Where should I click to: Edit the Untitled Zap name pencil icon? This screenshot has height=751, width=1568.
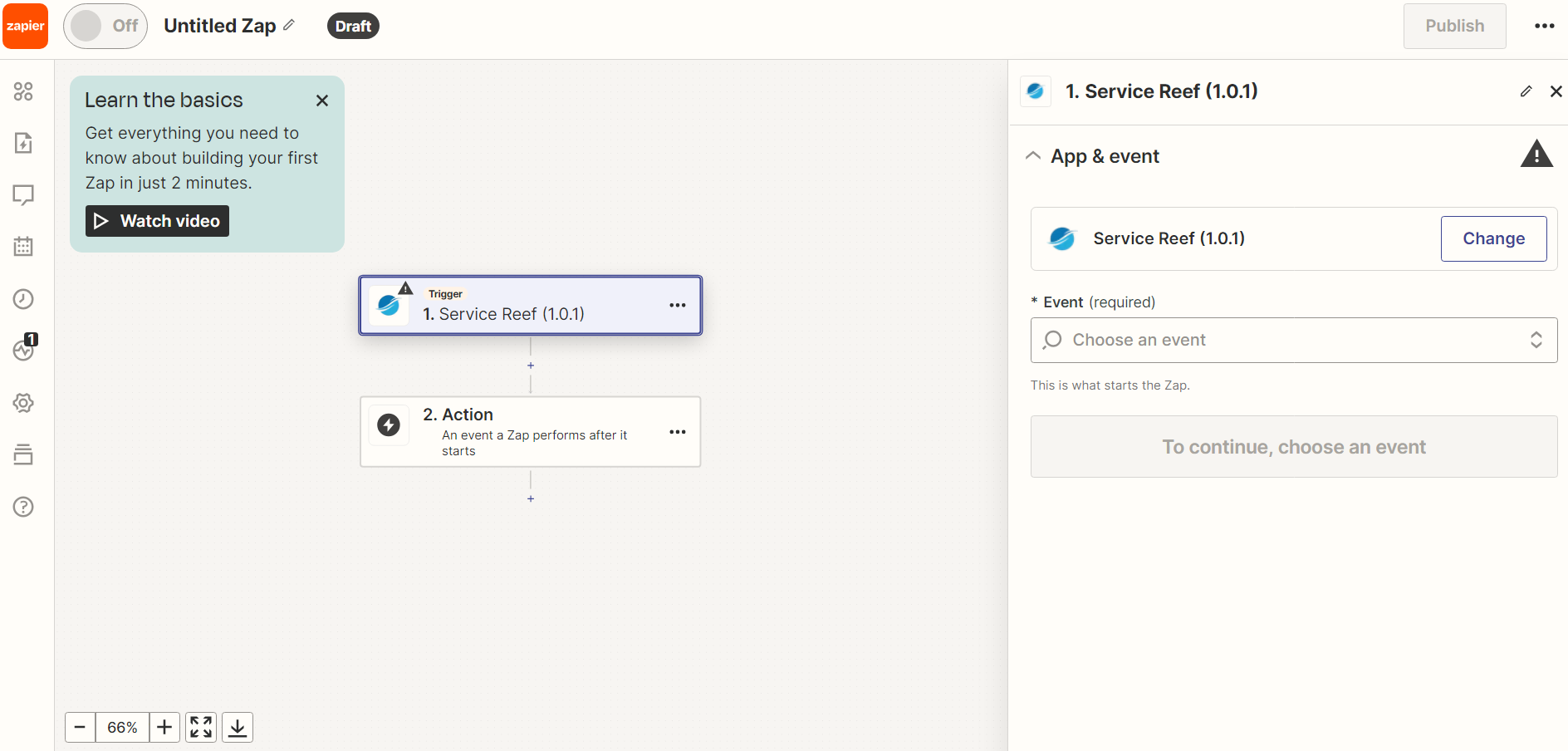[289, 25]
